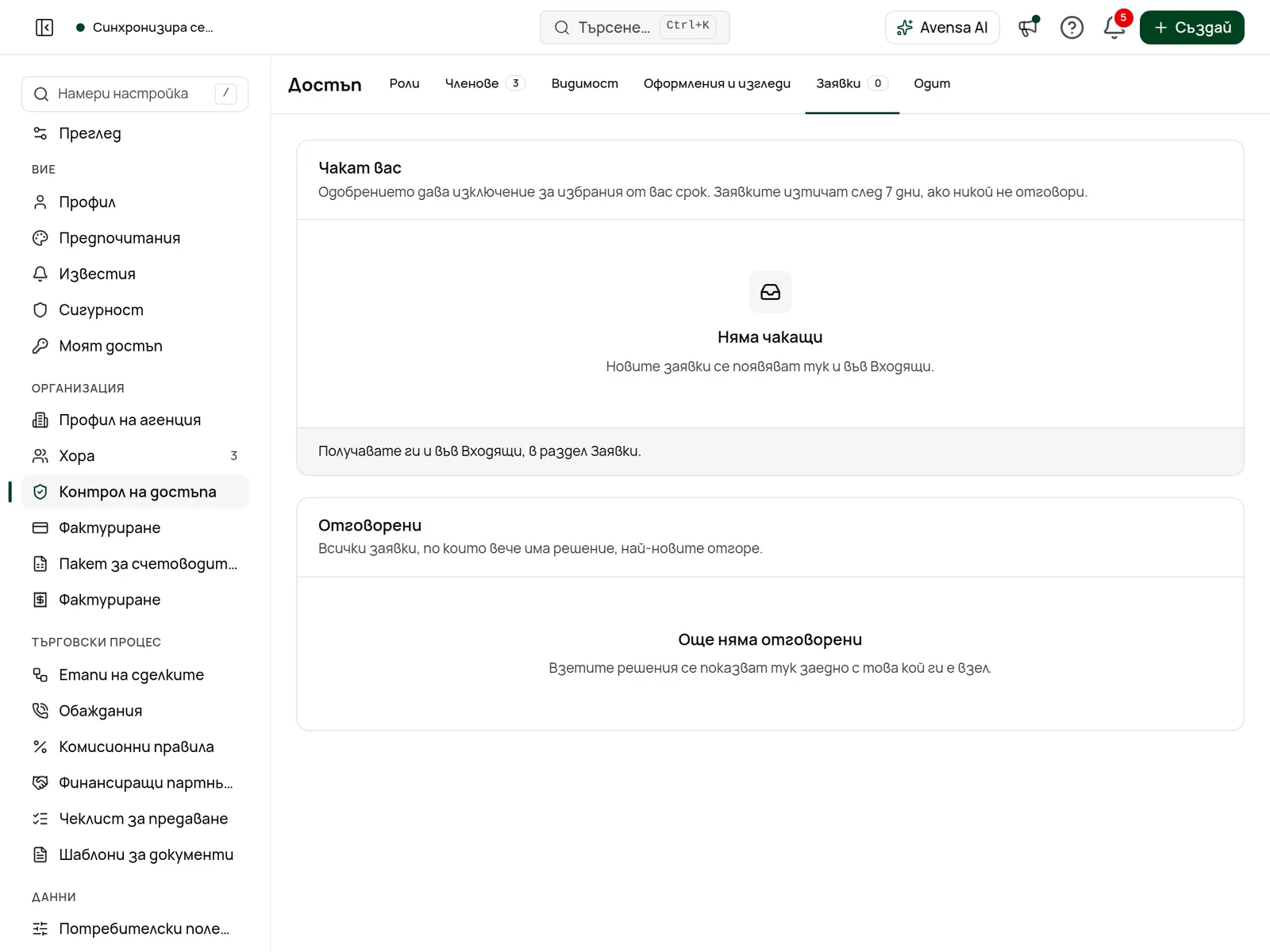Viewport: 1270px width, 952px height.
Task: Click the inbox icon above Няма чакащи
Action: 770,292
